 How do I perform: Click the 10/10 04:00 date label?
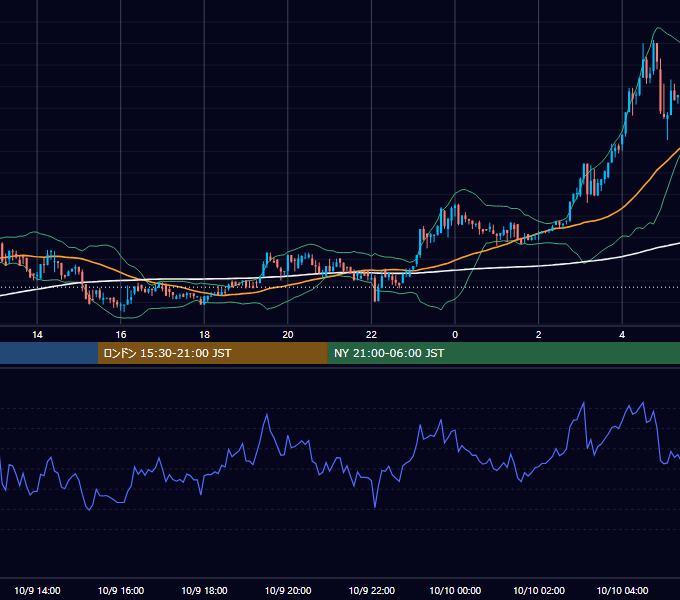pyautogui.click(x=622, y=590)
